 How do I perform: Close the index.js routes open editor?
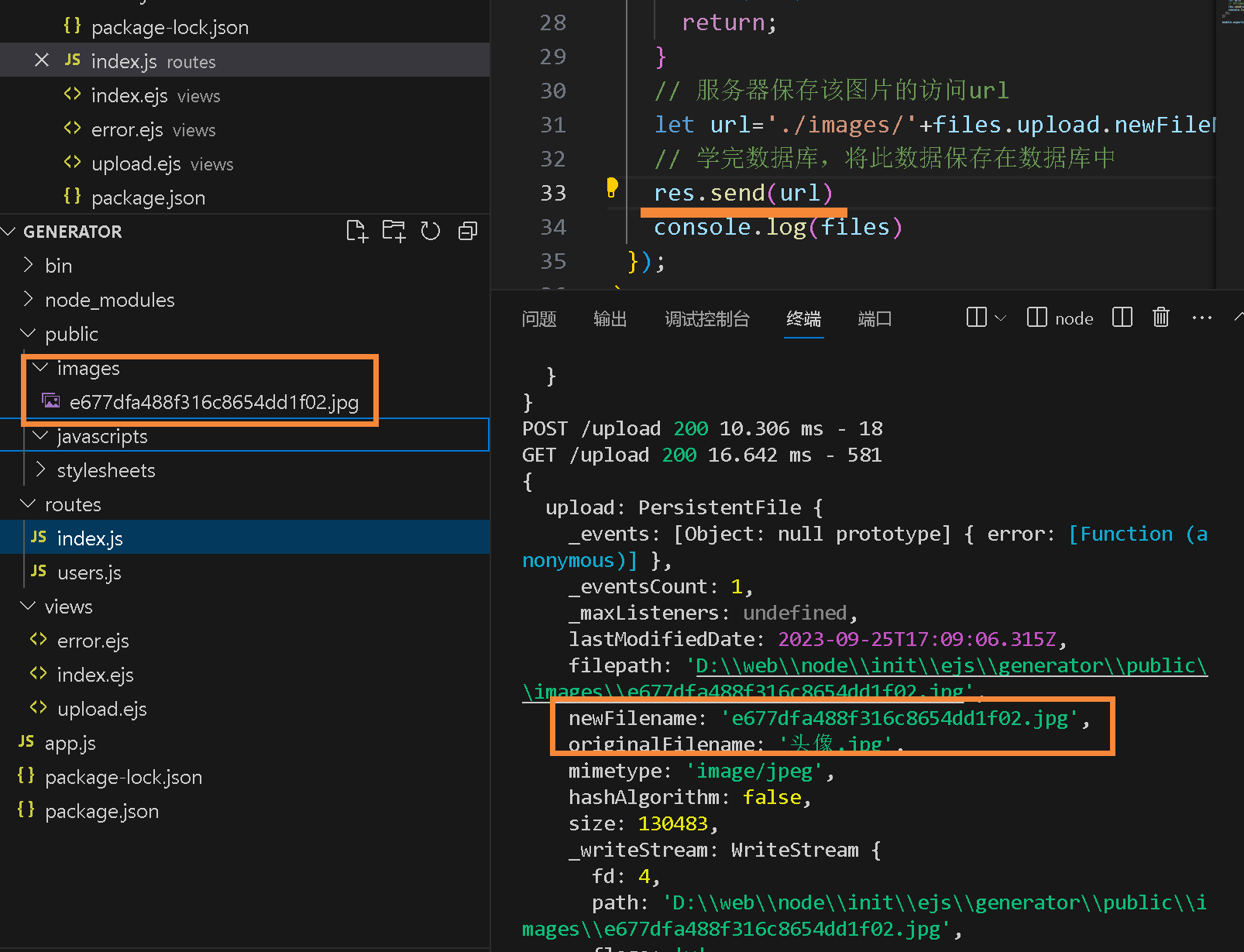coord(42,60)
